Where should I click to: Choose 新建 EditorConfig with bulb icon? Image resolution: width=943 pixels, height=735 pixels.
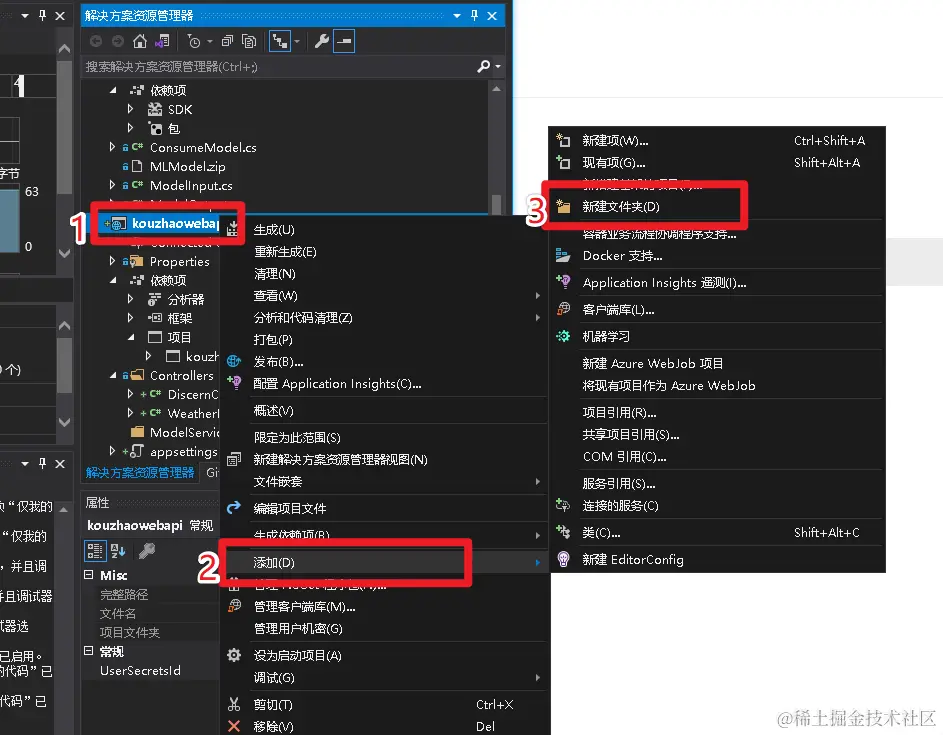point(717,560)
